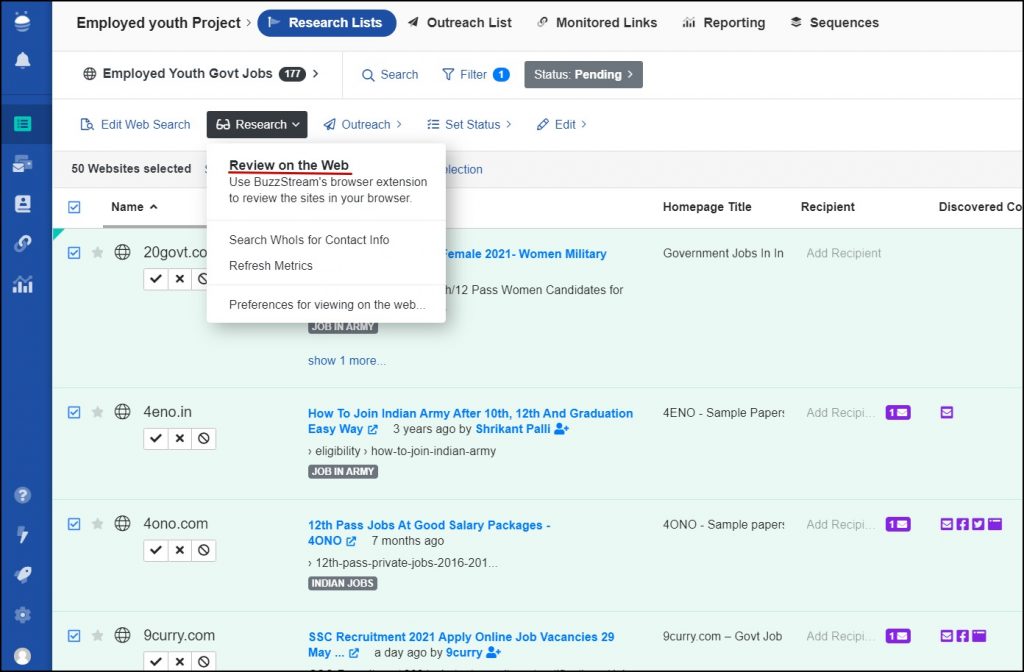The width and height of the screenshot is (1024, 672).
Task: Click the rocket icon in the sidebar
Action: [x=22, y=575]
